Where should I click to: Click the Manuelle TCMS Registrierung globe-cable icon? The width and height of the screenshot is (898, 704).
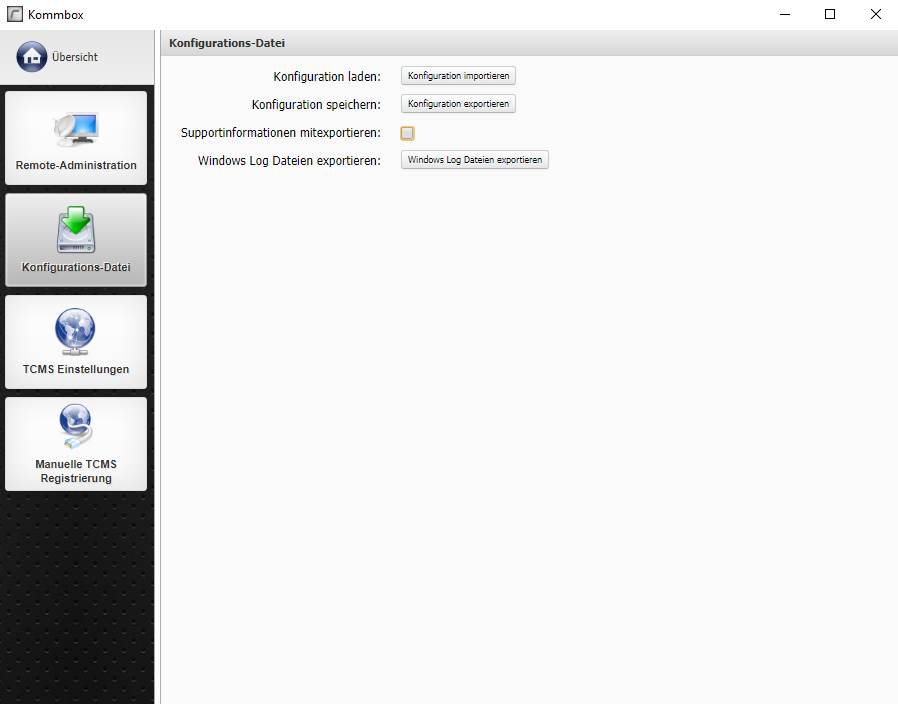point(76,427)
